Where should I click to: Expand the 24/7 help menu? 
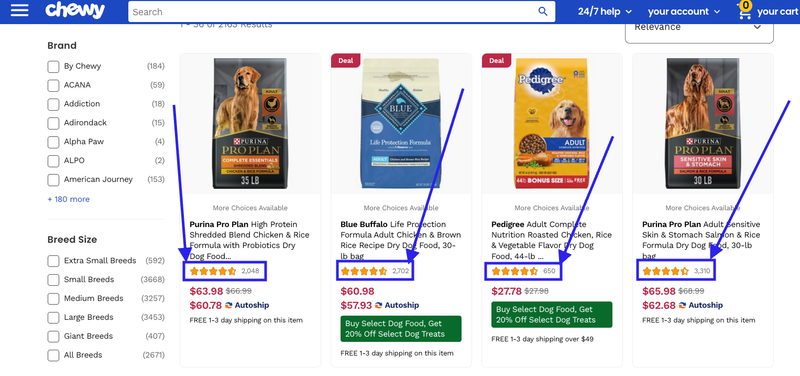pyautogui.click(x=605, y=11)
